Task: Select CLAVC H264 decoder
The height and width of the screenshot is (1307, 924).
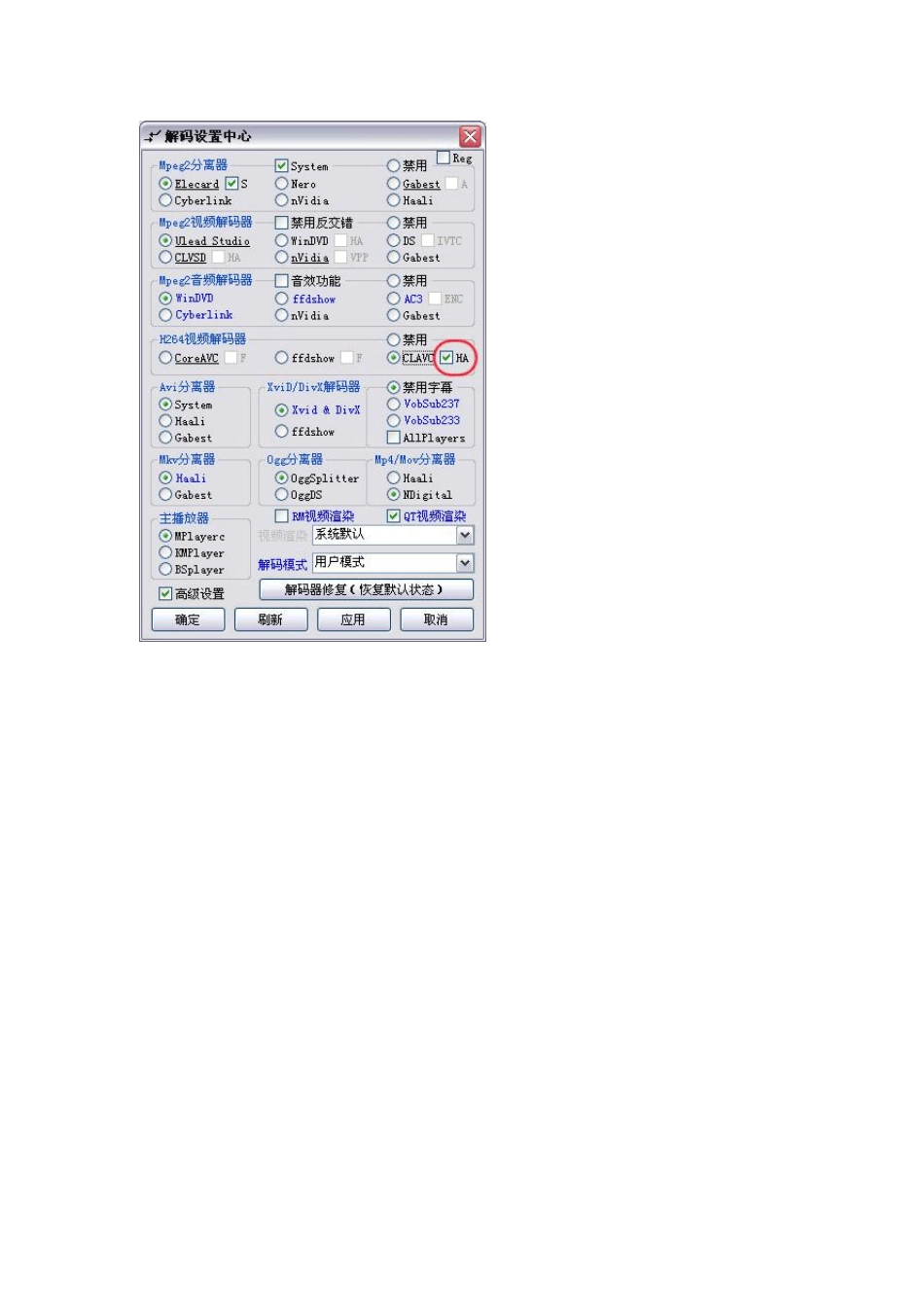Action: pos(393,358)
